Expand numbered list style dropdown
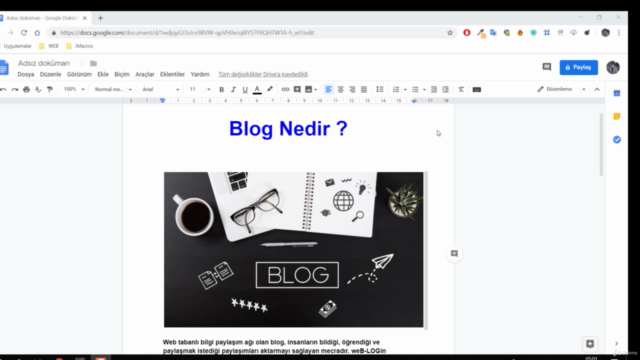This screenshot has width=640, height=360. [x=405, y=90]
